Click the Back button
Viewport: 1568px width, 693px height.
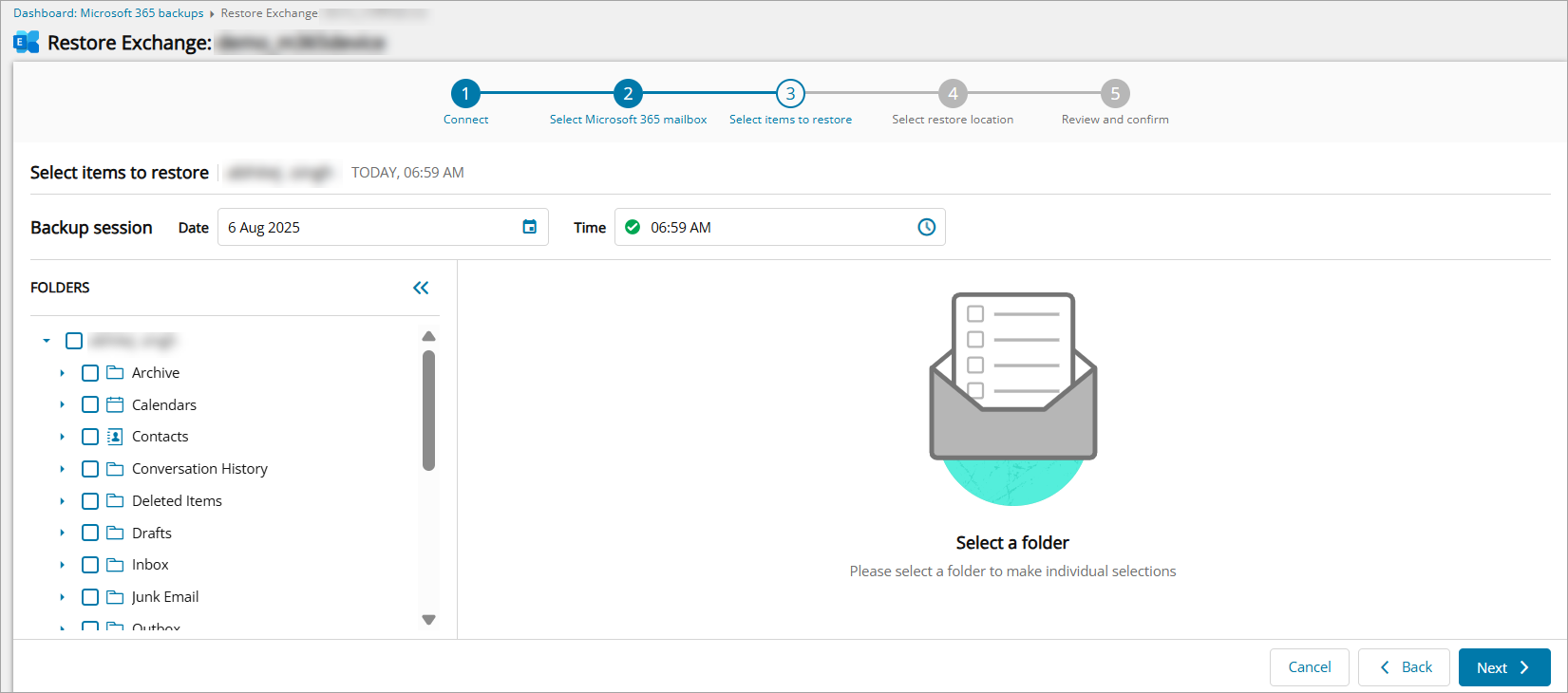(x=1404, y=667)
